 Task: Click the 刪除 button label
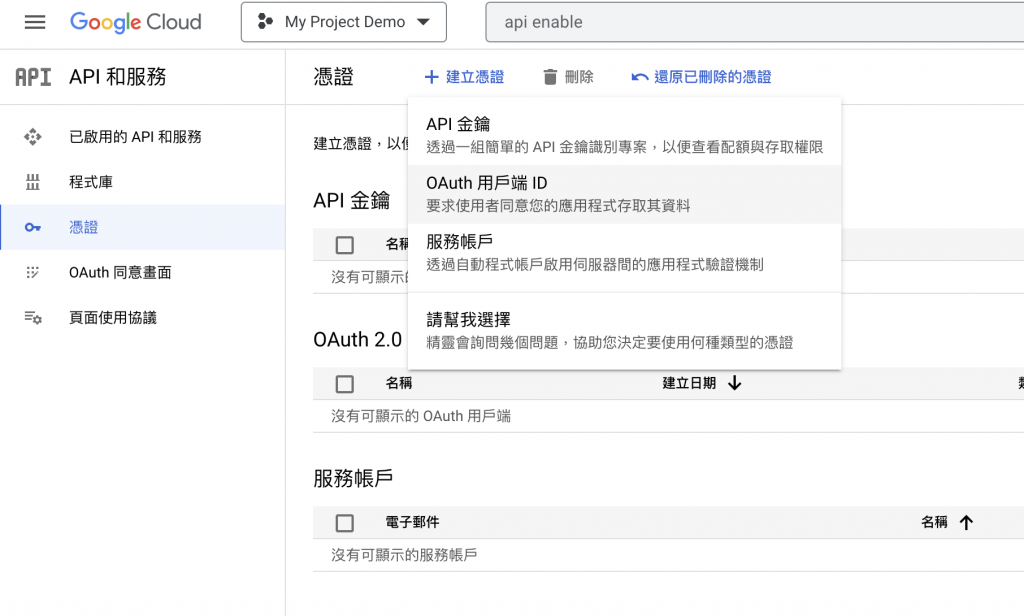click(x=579, y=77)
